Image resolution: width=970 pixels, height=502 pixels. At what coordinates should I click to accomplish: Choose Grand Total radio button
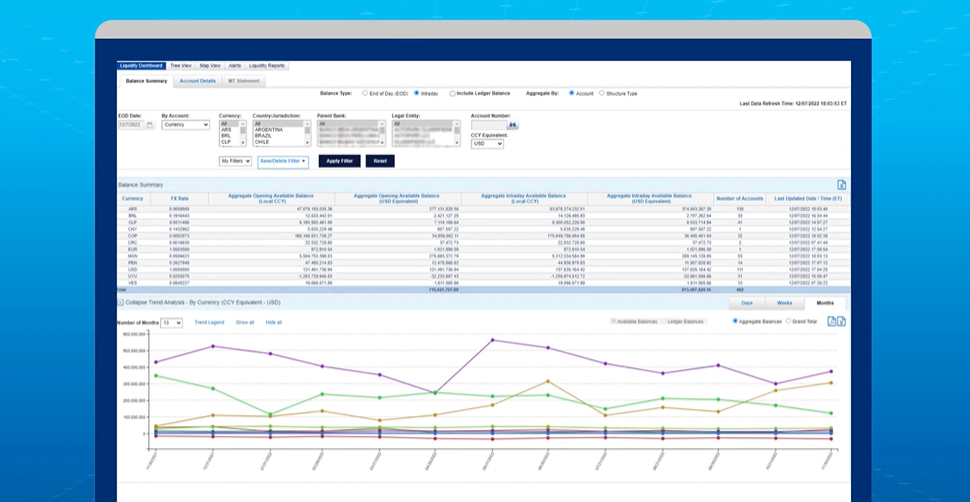click(x=788, y=321)
